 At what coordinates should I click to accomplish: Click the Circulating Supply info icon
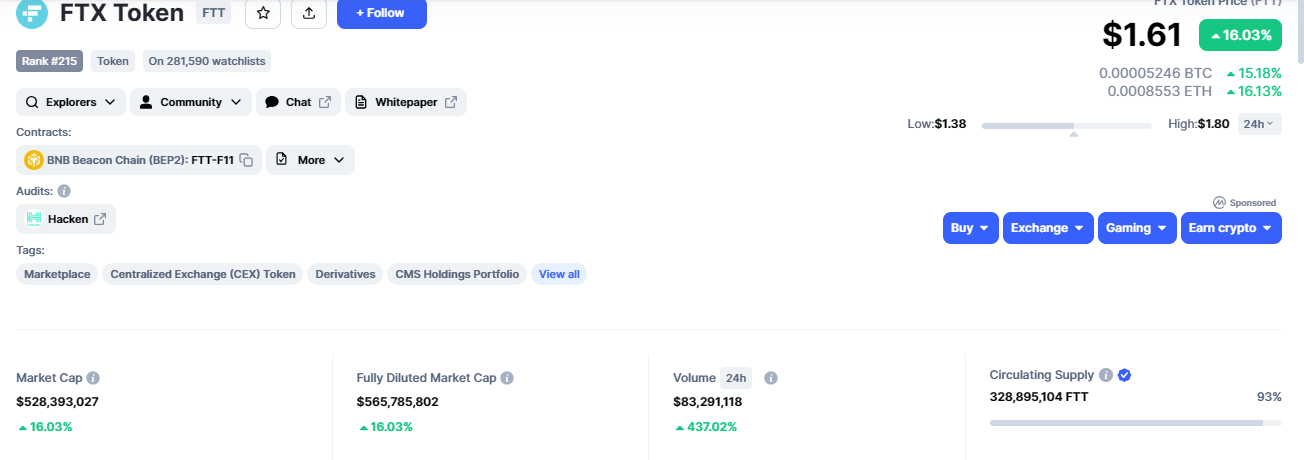tap(1106, 375)
